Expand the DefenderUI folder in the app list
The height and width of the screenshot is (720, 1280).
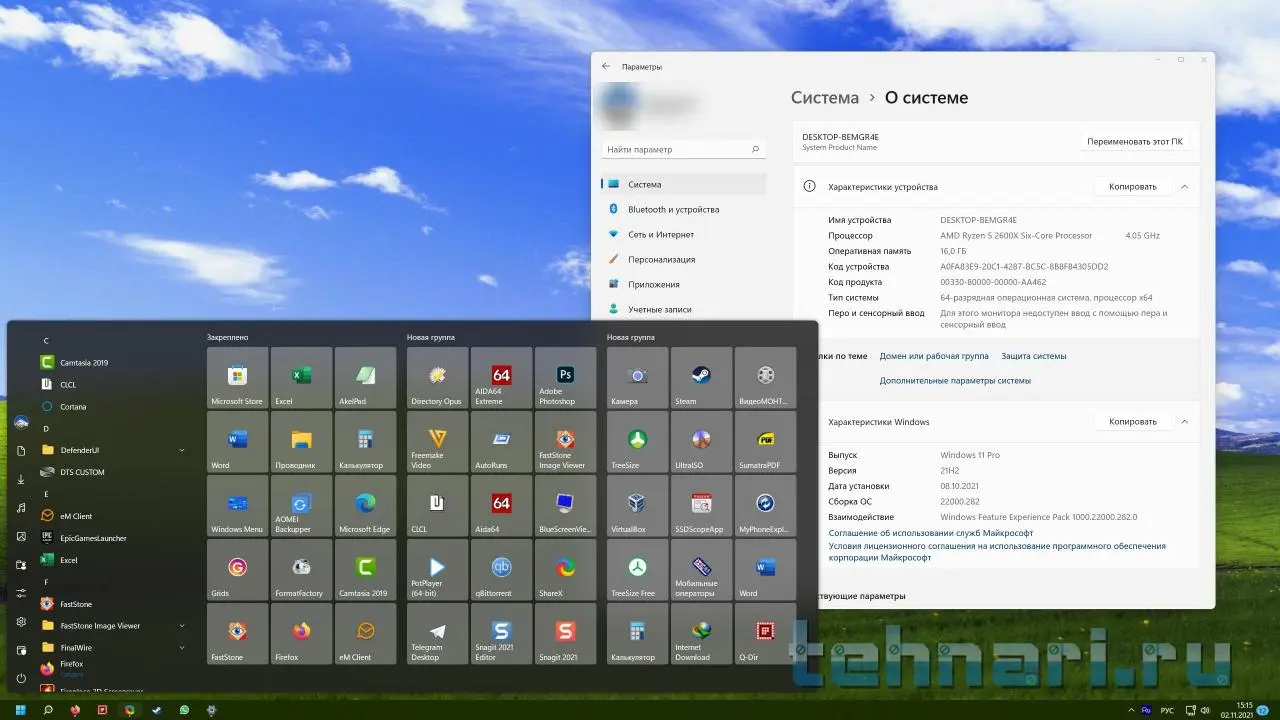click(181, 450)
